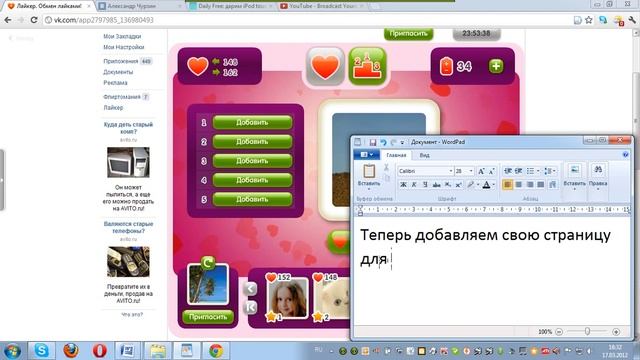Zoom in with plus button in WordPad

click(616, 332)
